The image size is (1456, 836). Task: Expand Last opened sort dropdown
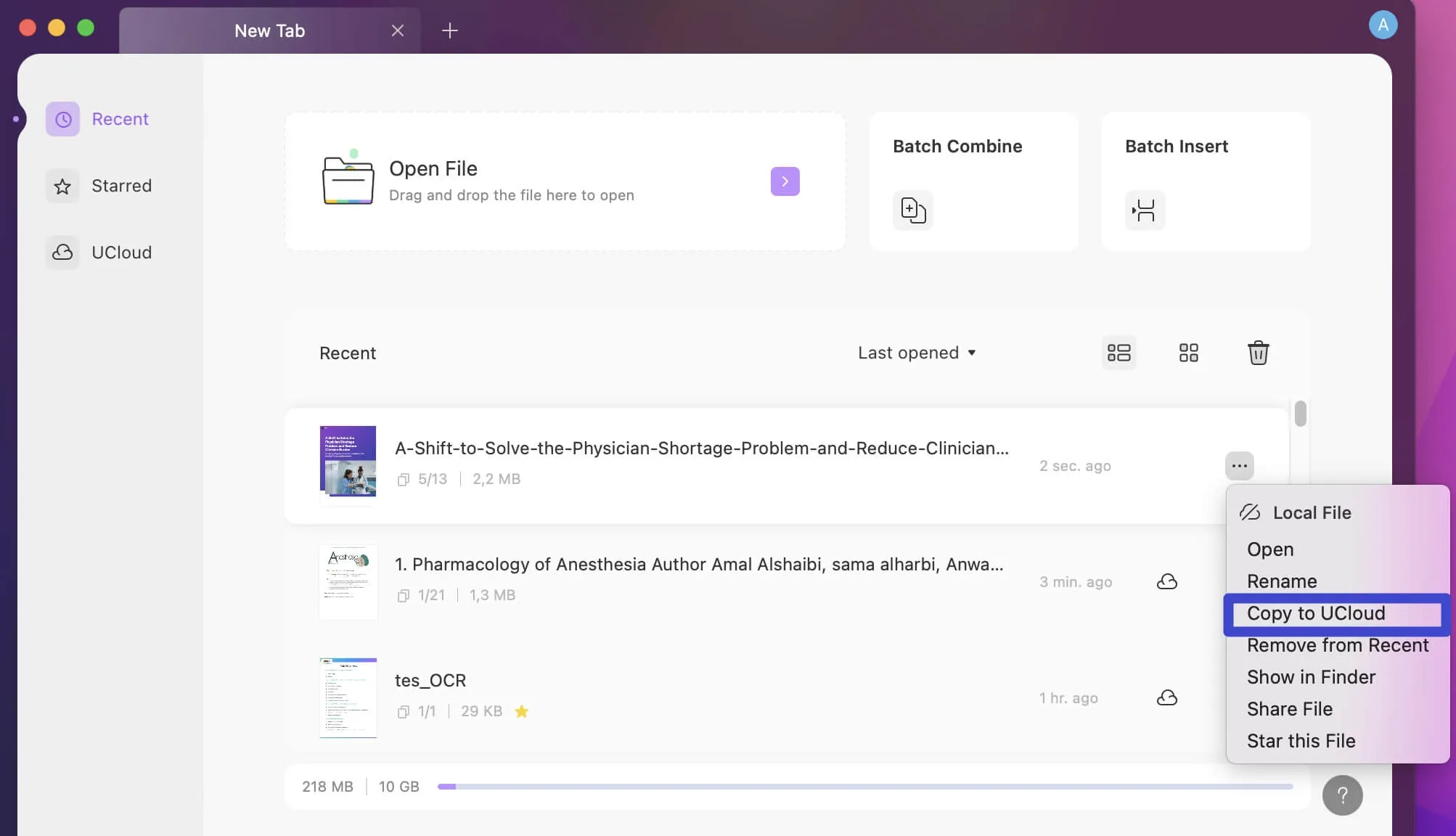click(916, 352)
